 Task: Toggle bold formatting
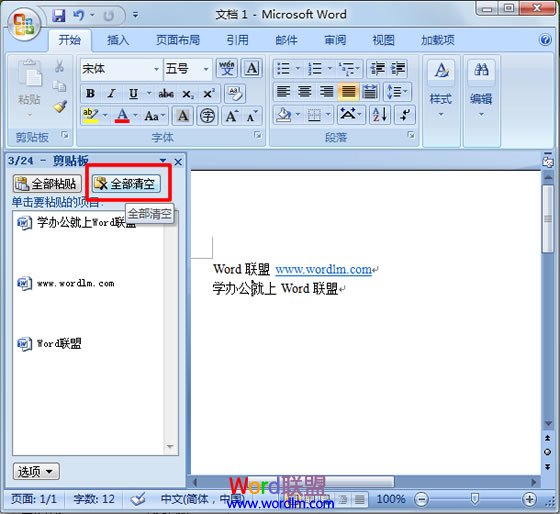[x=90, y=94]
